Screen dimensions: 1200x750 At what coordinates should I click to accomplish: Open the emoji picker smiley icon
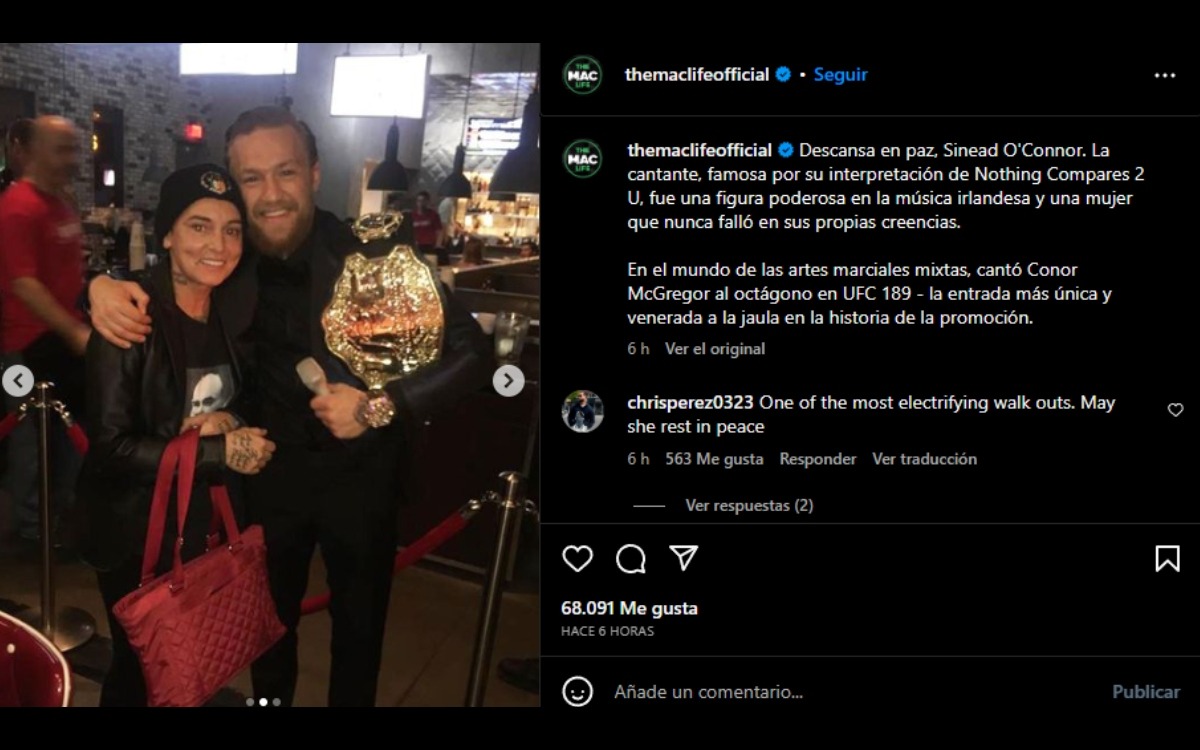(577, 691)
